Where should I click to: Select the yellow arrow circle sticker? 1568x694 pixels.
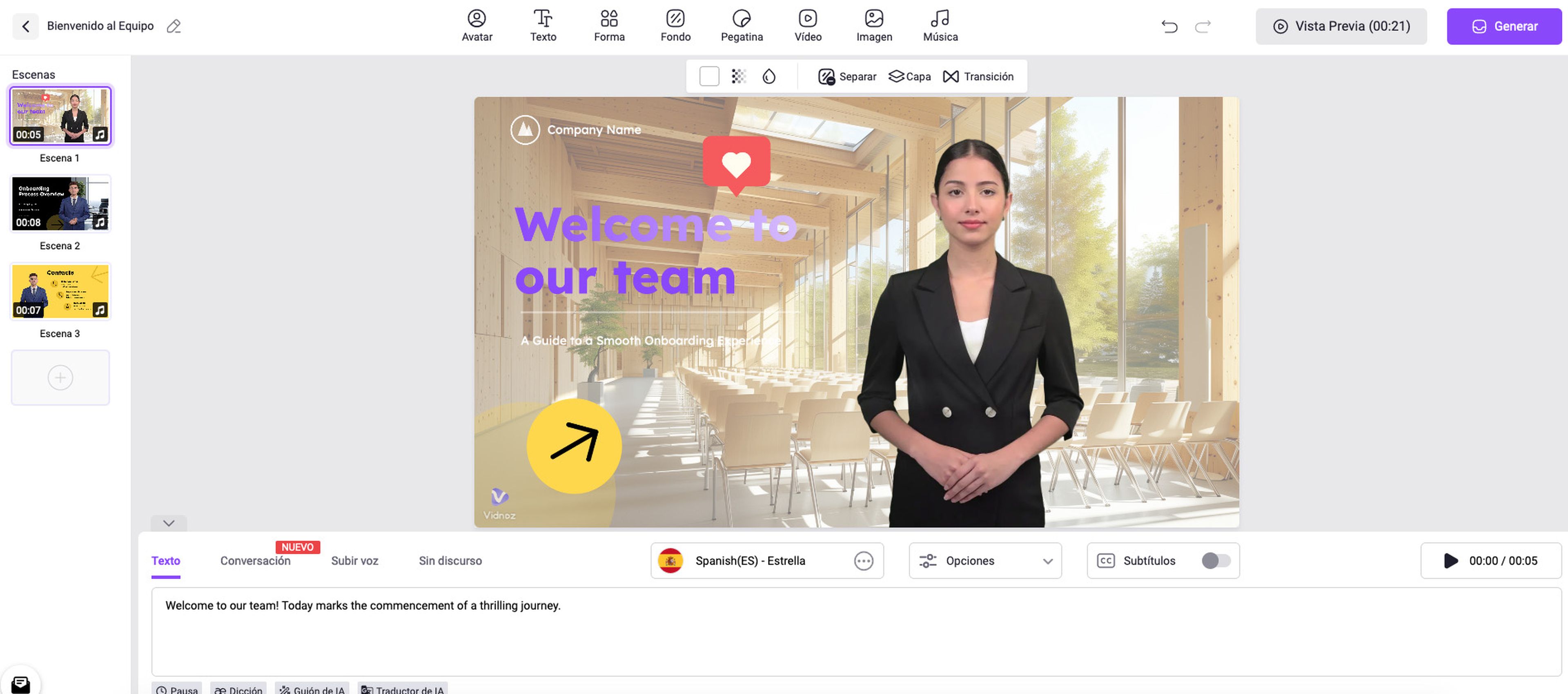click(x=574, y=446)
